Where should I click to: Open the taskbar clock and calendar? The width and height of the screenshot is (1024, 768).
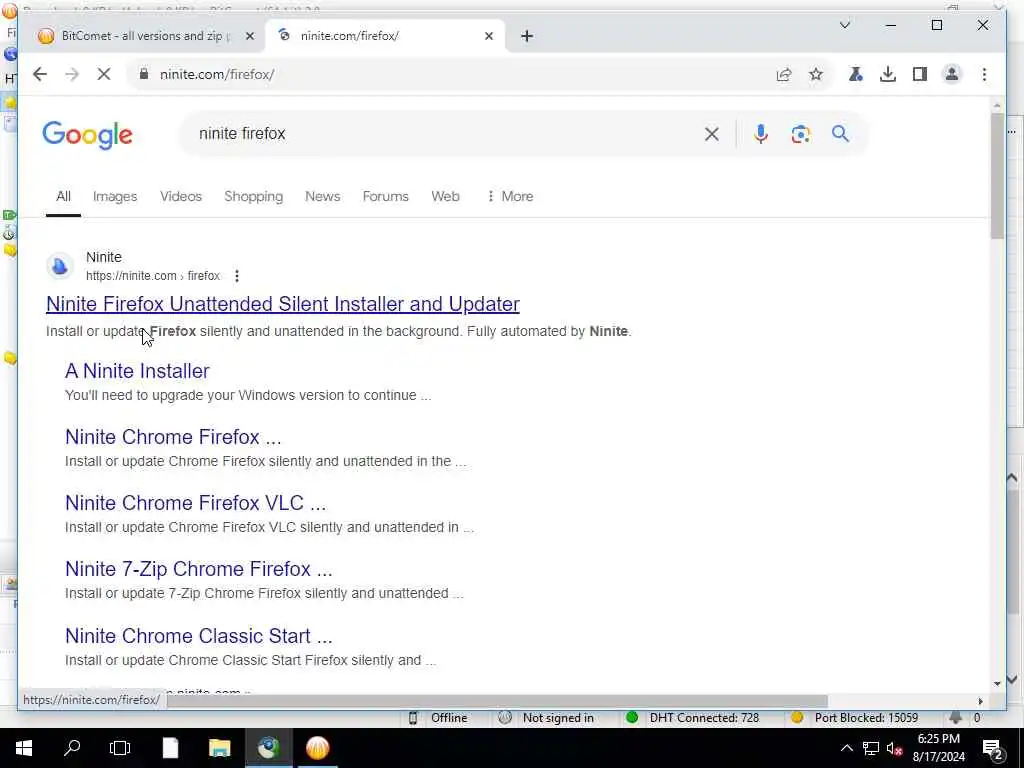pyautogui.click(x=938, y=748)
